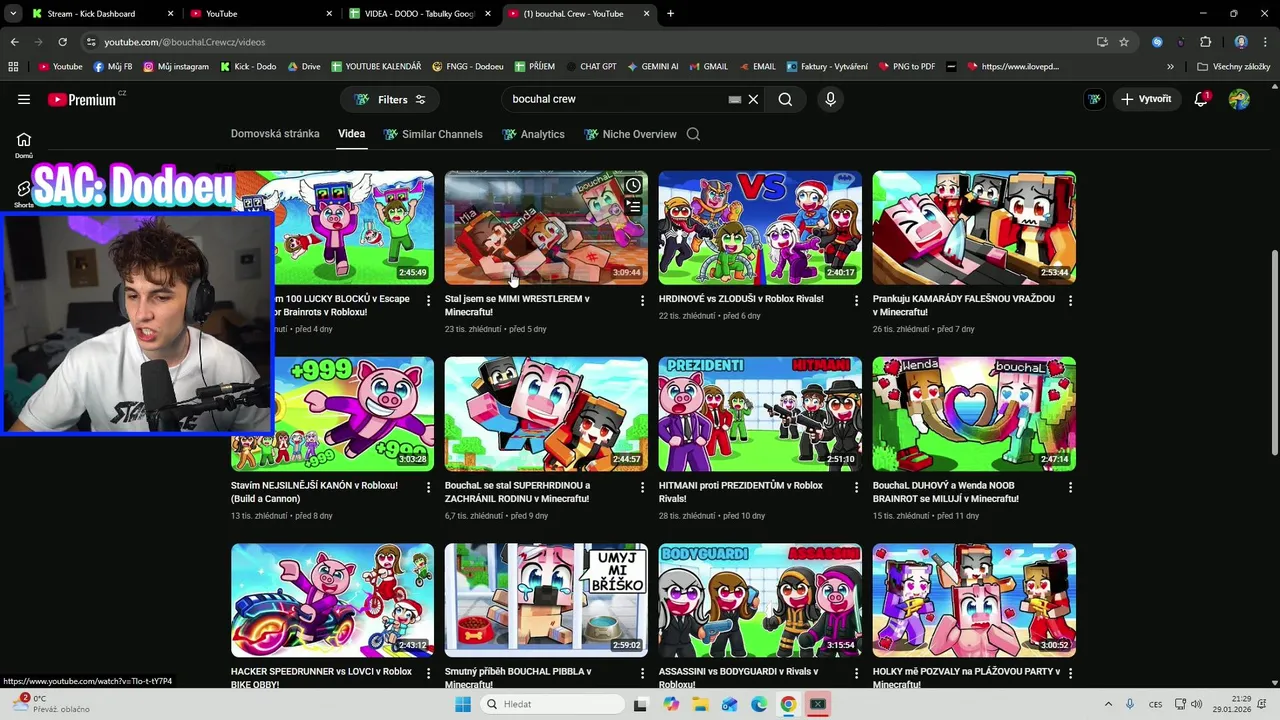
Task: Expand the hidden bookmarks chevron
Action: [x=1170, y=67]
